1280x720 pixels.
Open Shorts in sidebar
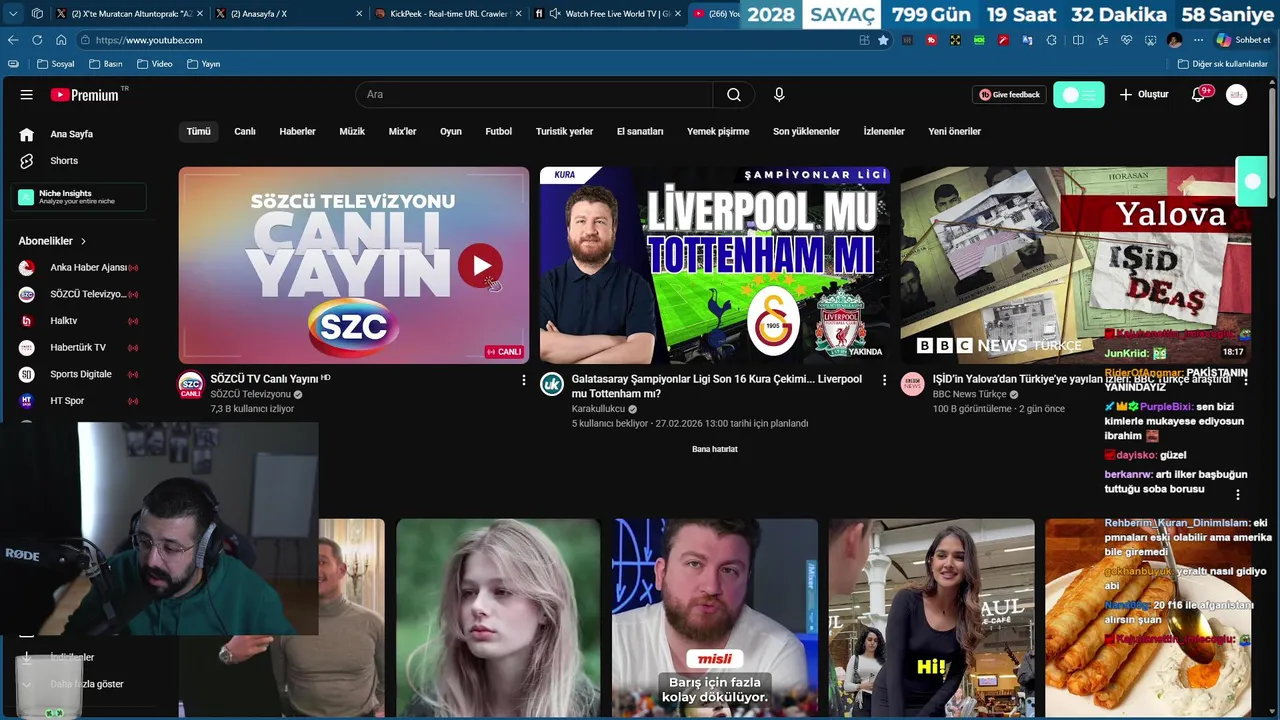tap(64, 161)
